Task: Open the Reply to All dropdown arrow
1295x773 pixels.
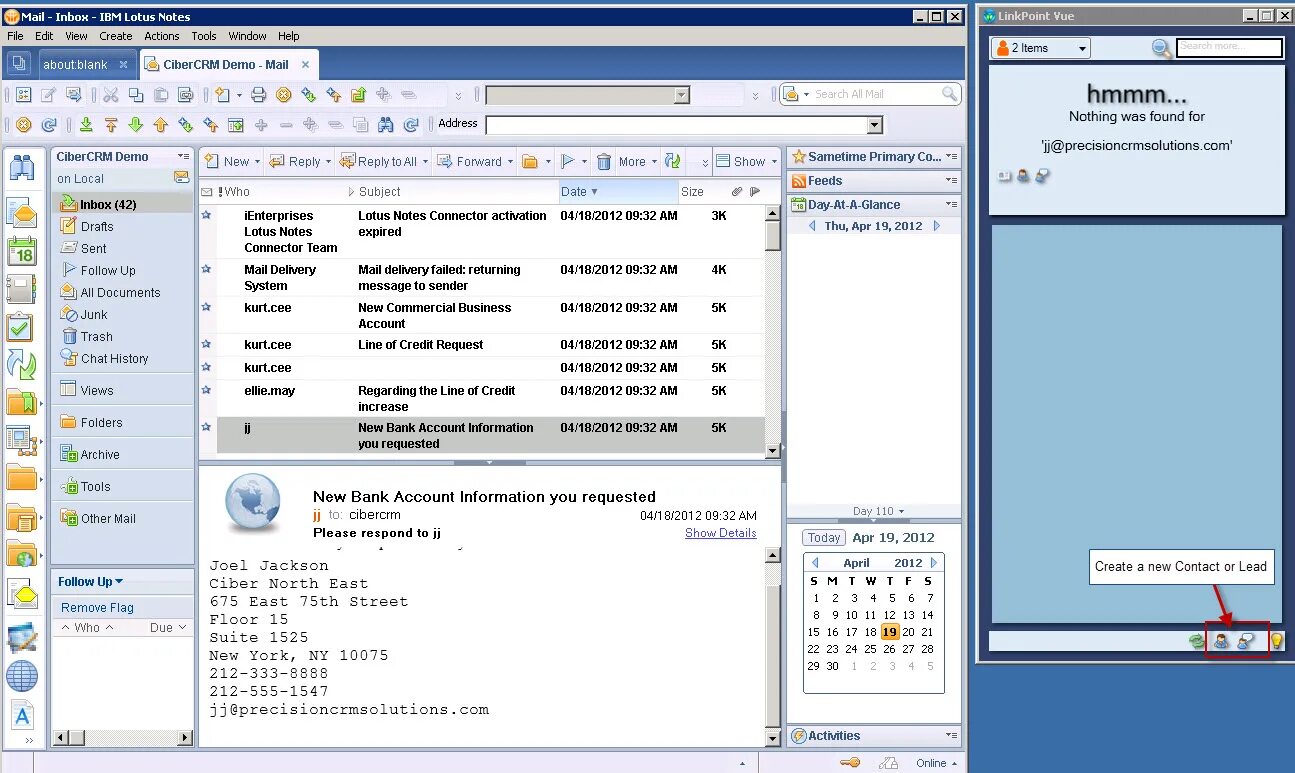Action: click(x=426, y=162)
